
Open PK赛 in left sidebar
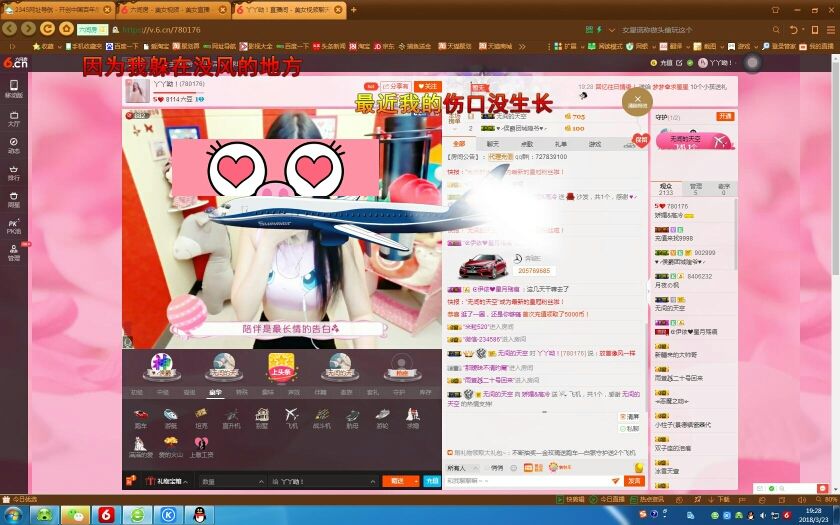pos(13,226)
